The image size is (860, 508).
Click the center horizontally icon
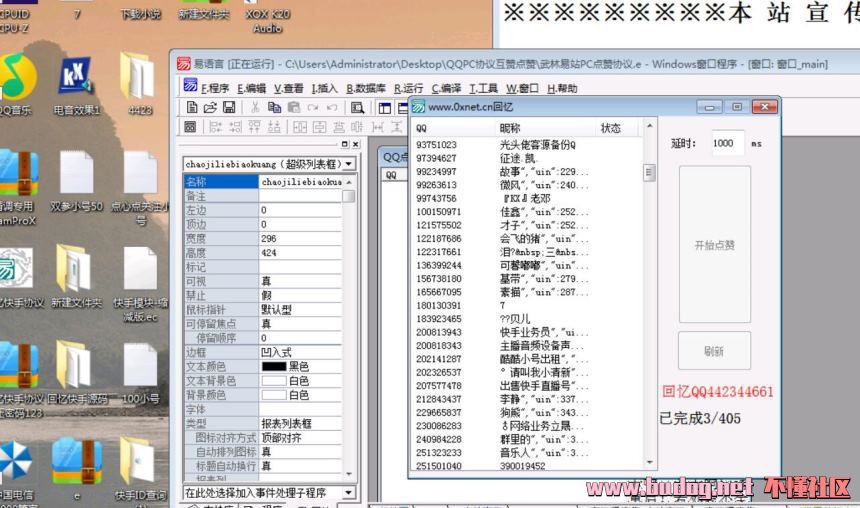click(300, 127)
